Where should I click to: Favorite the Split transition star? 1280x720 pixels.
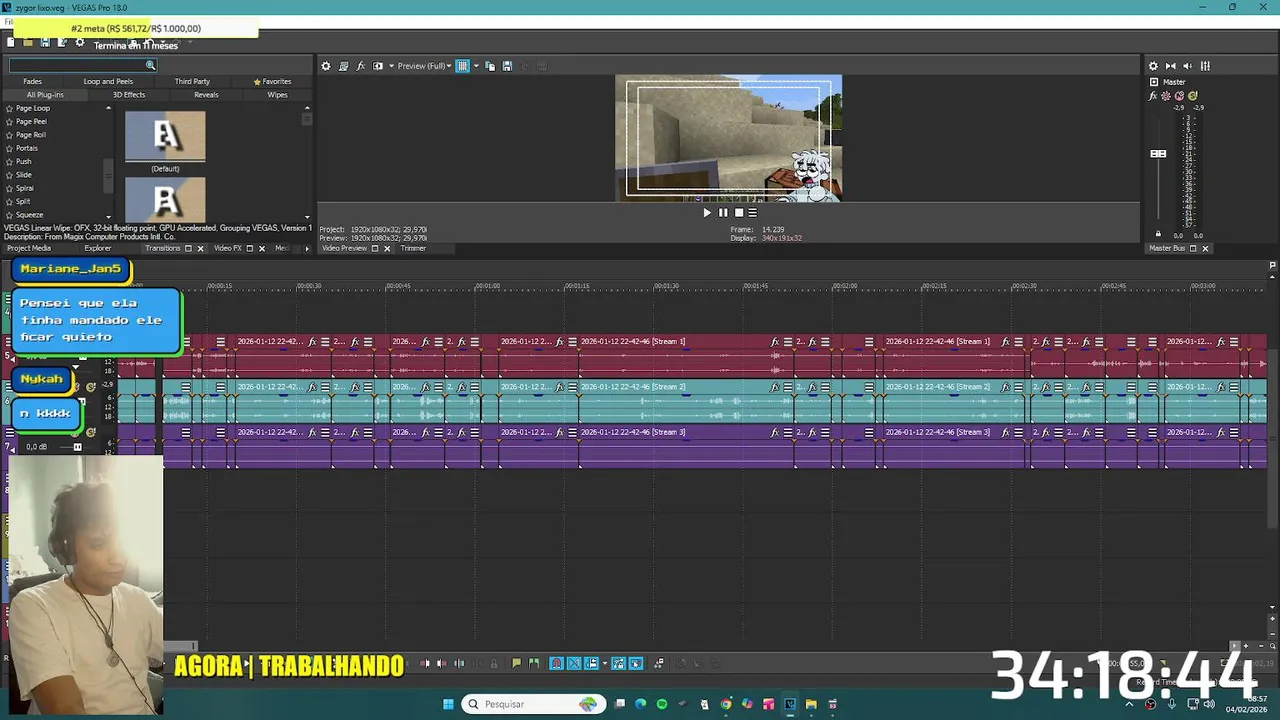[9, 202]
